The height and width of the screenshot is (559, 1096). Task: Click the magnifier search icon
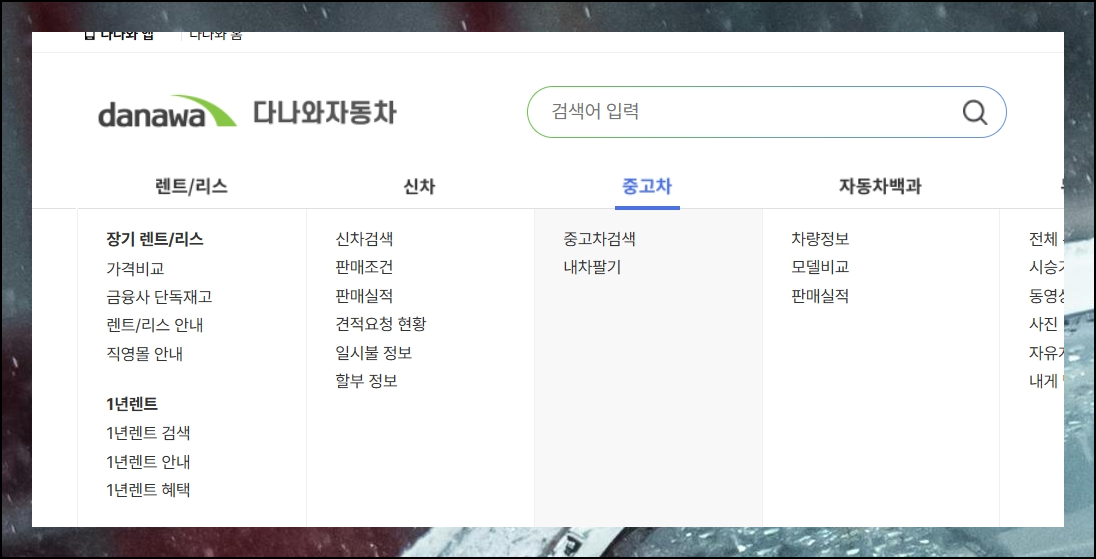tap(974, 112)
